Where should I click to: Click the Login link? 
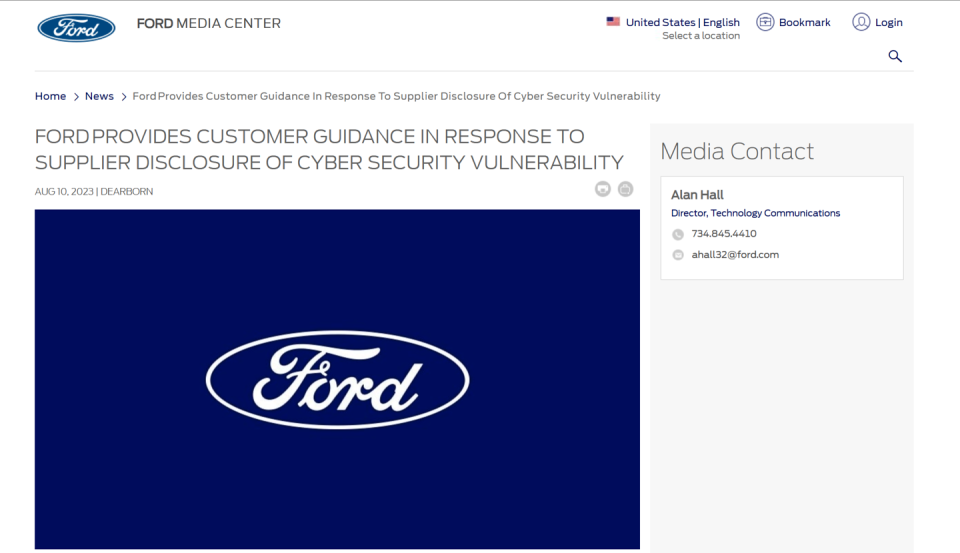click(x=889, y=22)
